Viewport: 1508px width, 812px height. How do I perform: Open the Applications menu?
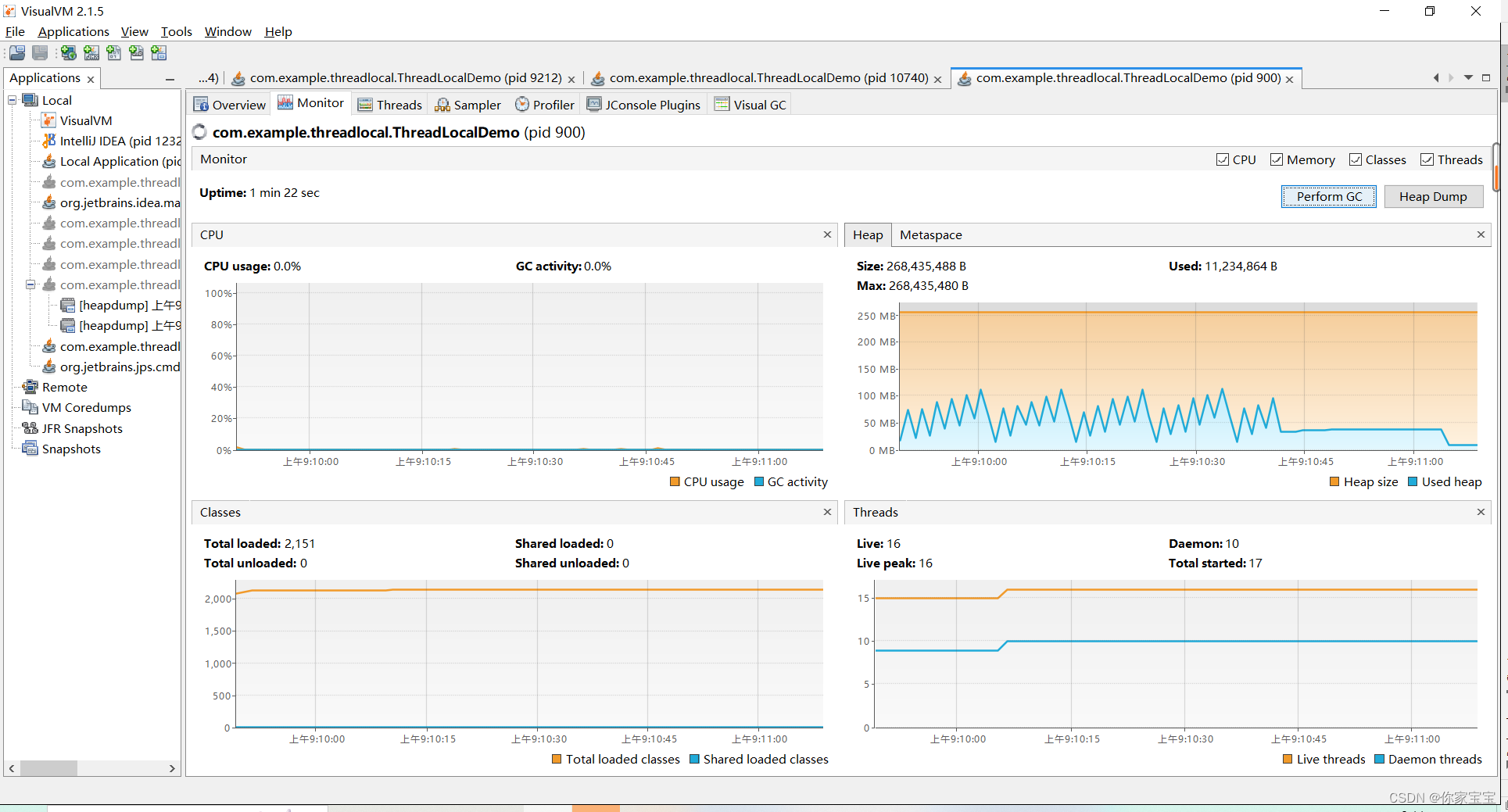point(73,31)
